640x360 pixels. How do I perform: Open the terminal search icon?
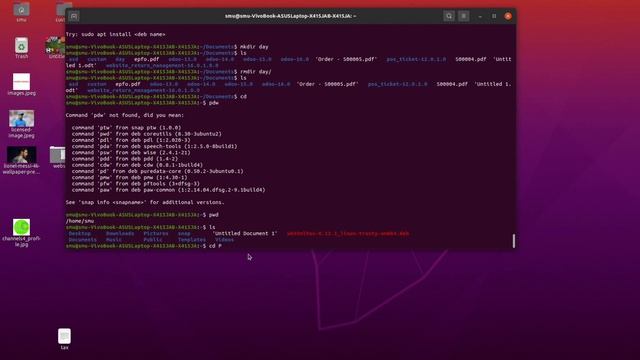[x=449, y=16]
